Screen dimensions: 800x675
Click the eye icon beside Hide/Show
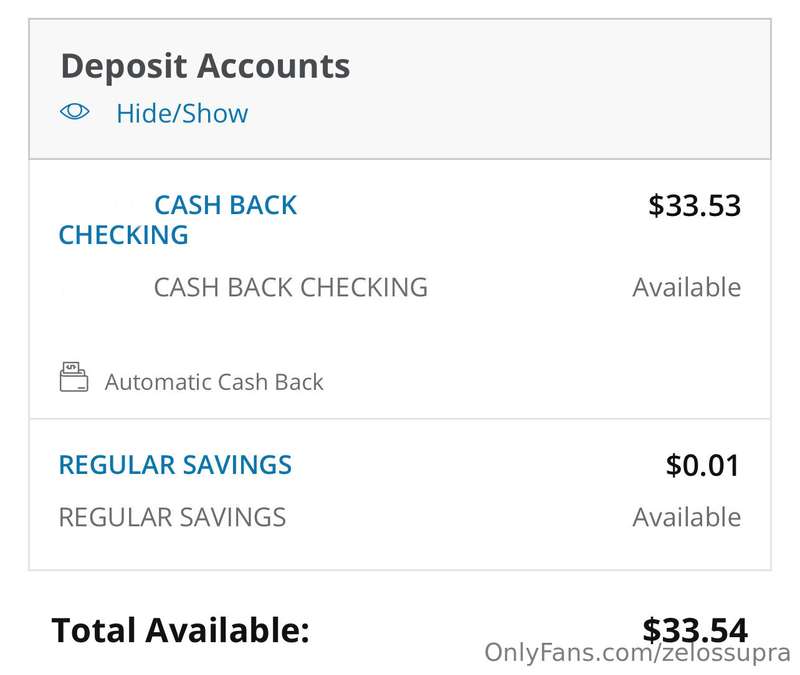click(x=74, y=112)
